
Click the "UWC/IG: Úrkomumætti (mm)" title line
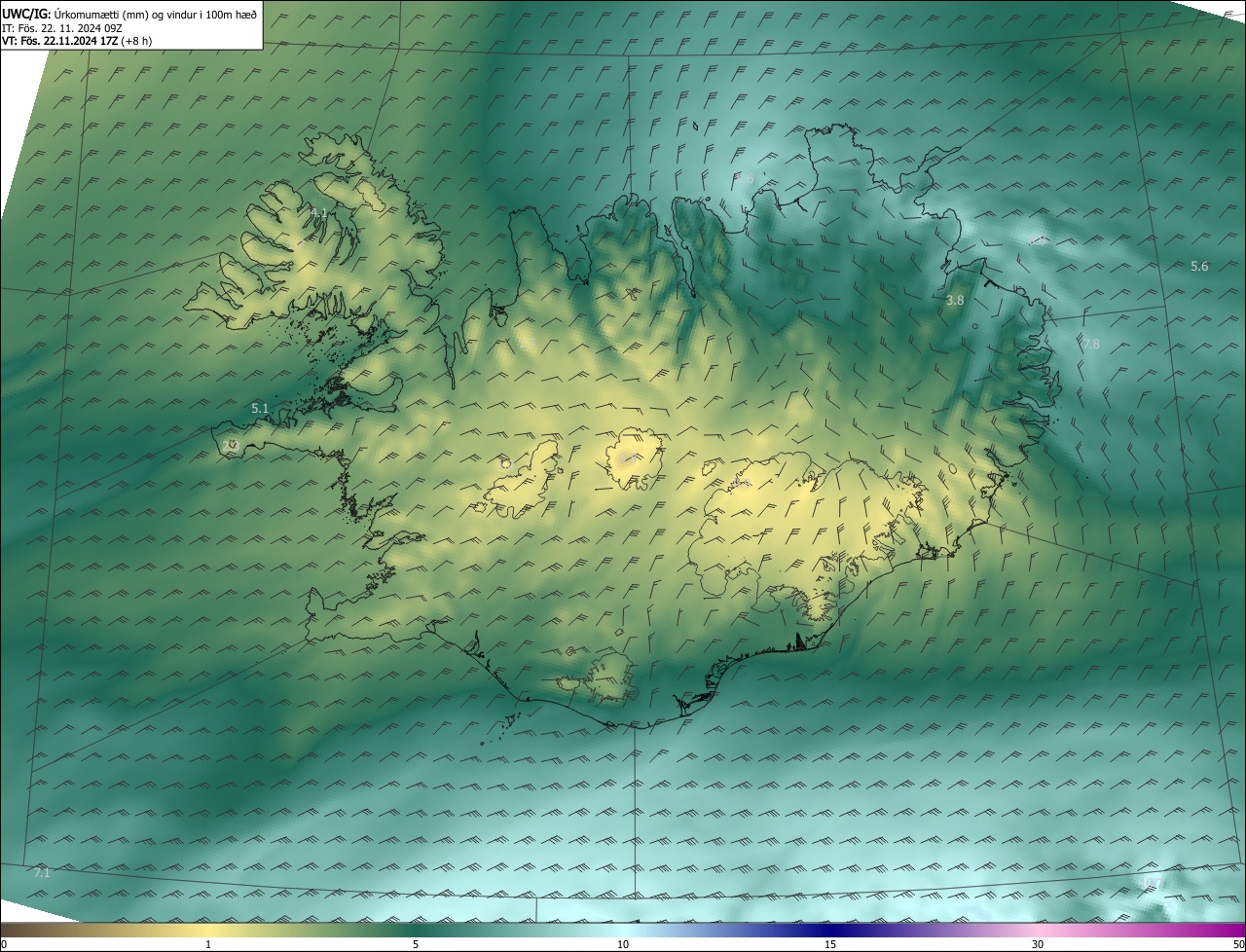(x=129, y=13)
